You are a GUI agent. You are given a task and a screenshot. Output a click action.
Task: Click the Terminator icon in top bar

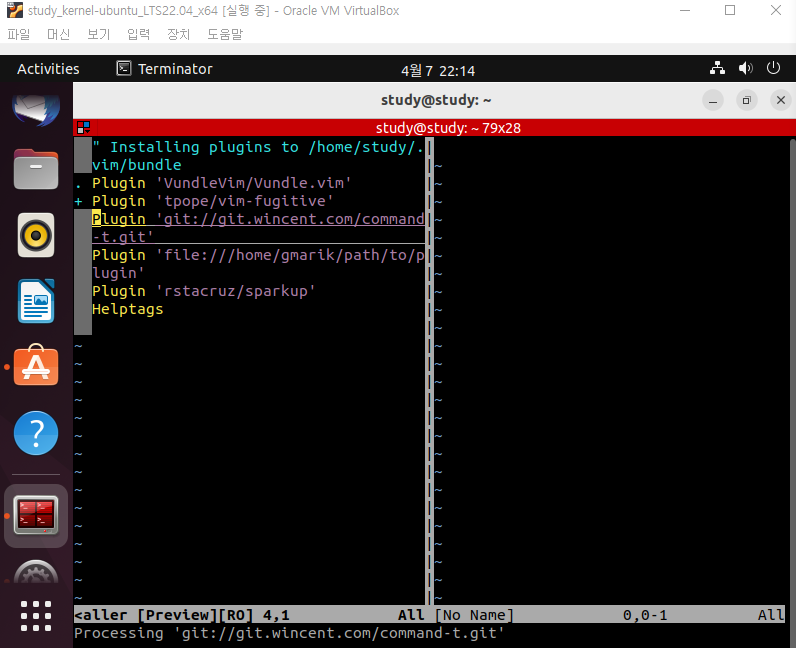pos(123,68)
